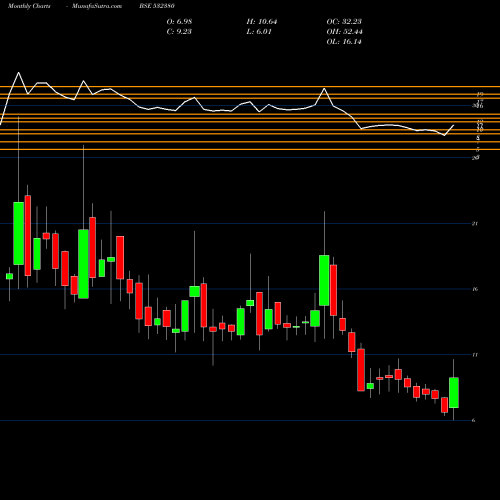This screenshot has height=500, width=500.
Task: Click the price axis label '21'
Action: coord(475,223)
